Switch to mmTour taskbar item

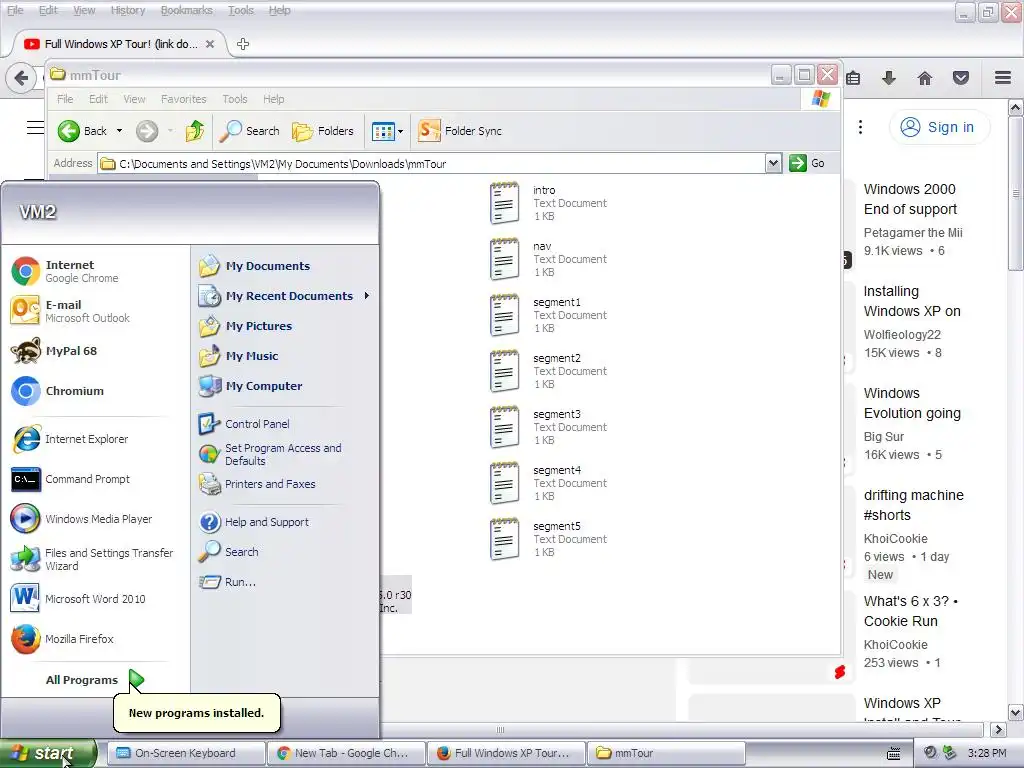coord(665,753)
